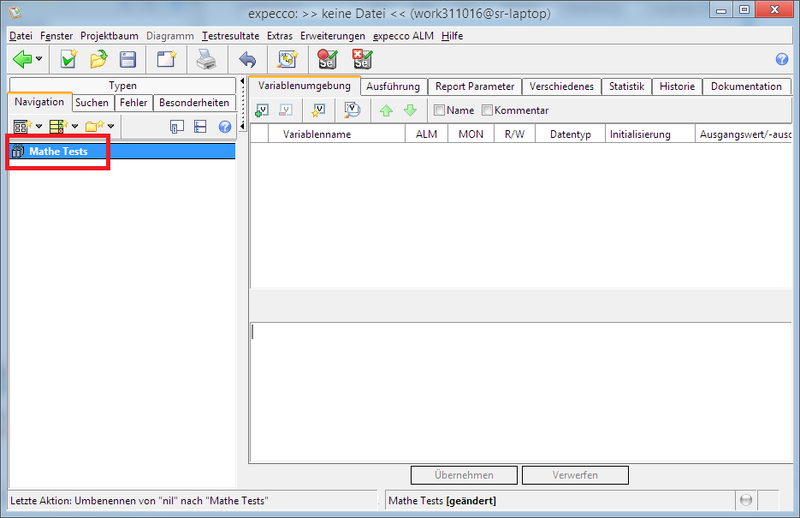Click the green move-up arrow icon
Viewport: 800px width, 518px height.
pos(385,110)
